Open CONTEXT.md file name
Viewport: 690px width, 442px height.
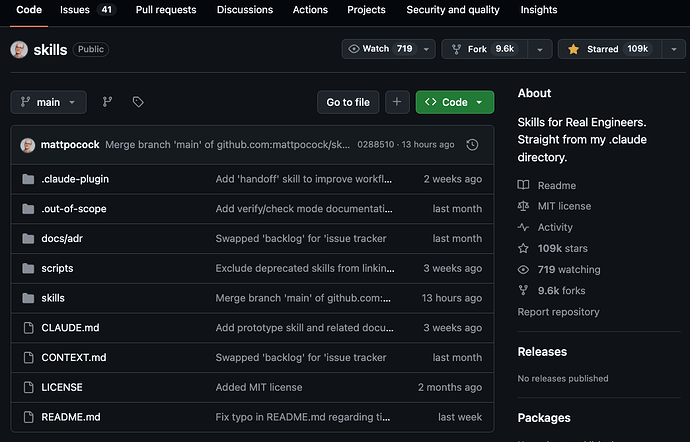74,357
